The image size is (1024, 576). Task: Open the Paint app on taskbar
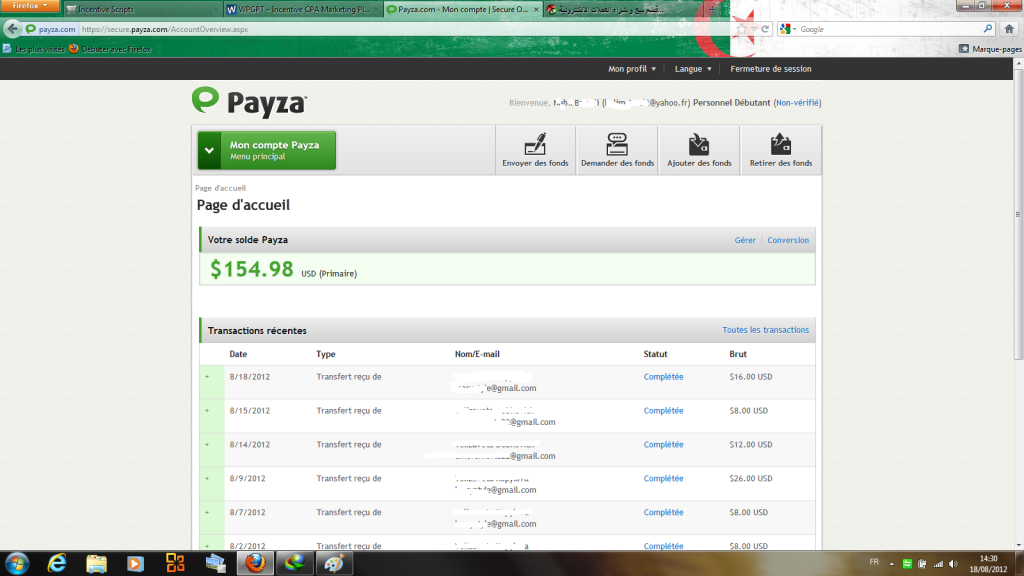334,563
